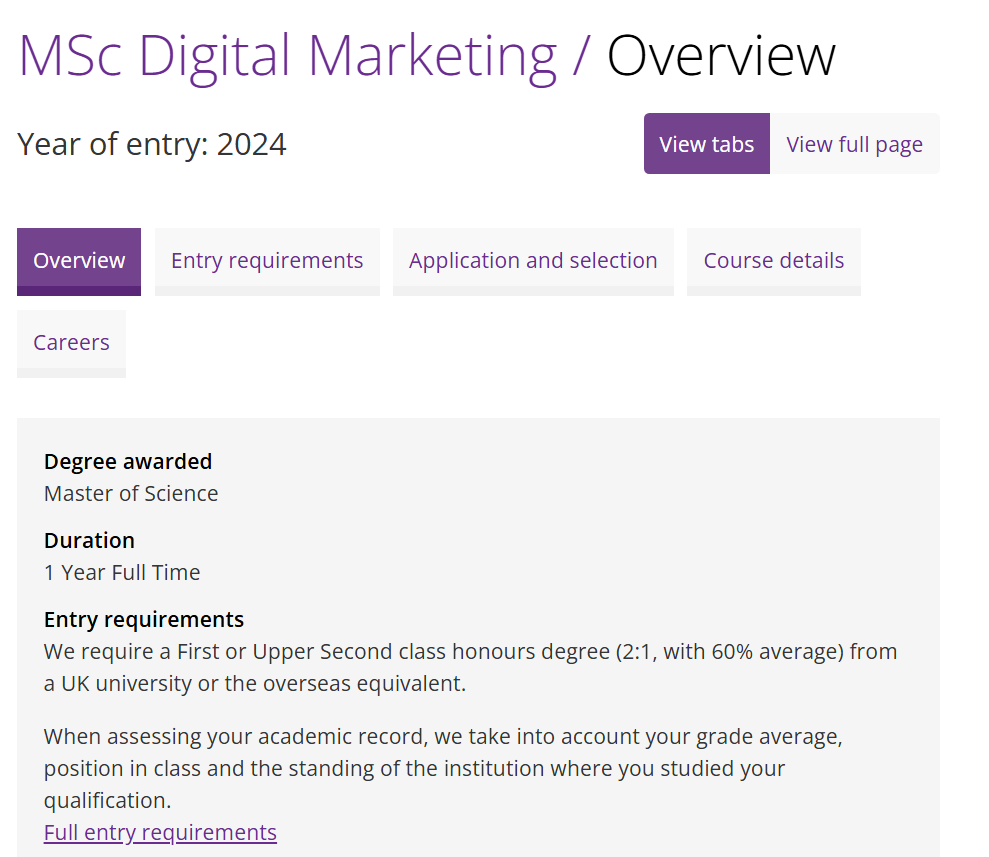This screenshot has width=989, height=857.
Task: Click the black "Overview" page title word
Action: point(721,56)
